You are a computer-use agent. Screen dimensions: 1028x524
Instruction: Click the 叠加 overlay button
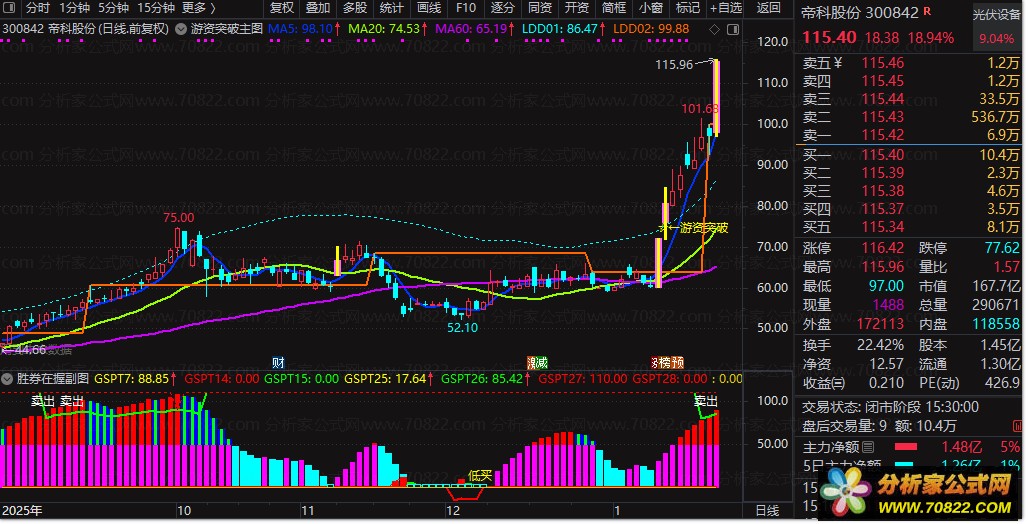click(x=318, y=8)
